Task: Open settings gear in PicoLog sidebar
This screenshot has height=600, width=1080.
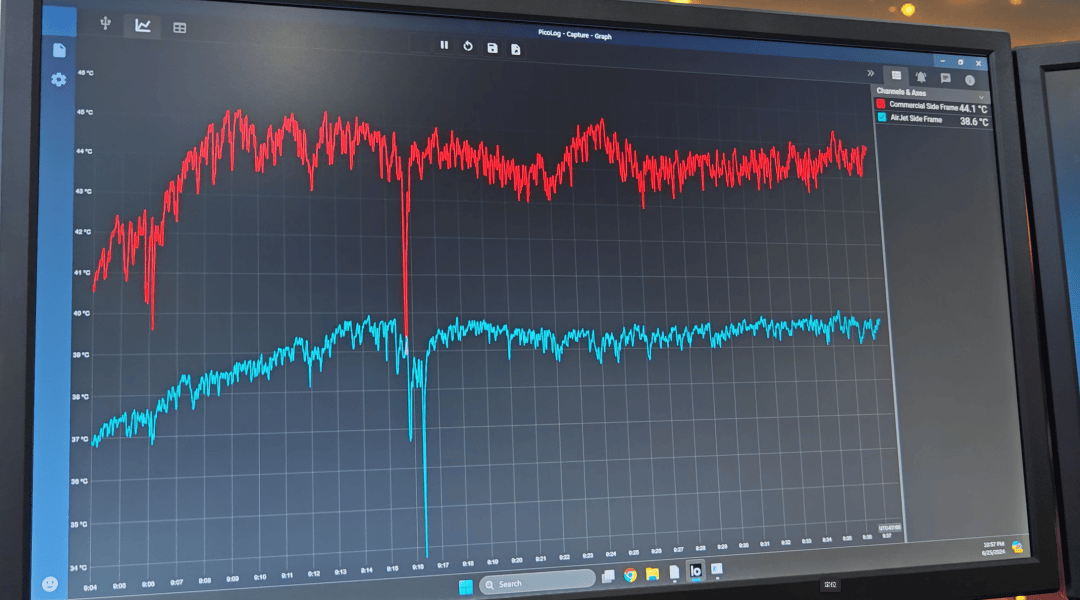Action: (59, 80)
